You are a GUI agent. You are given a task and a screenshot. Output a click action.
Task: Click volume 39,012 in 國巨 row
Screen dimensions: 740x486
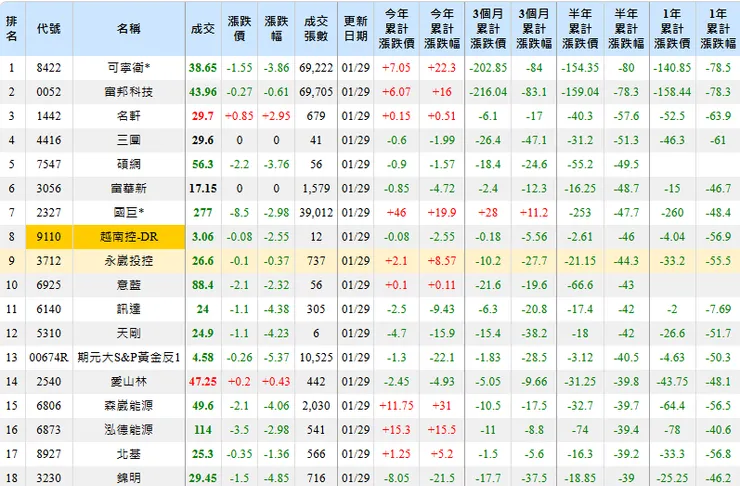click(316, 212)
